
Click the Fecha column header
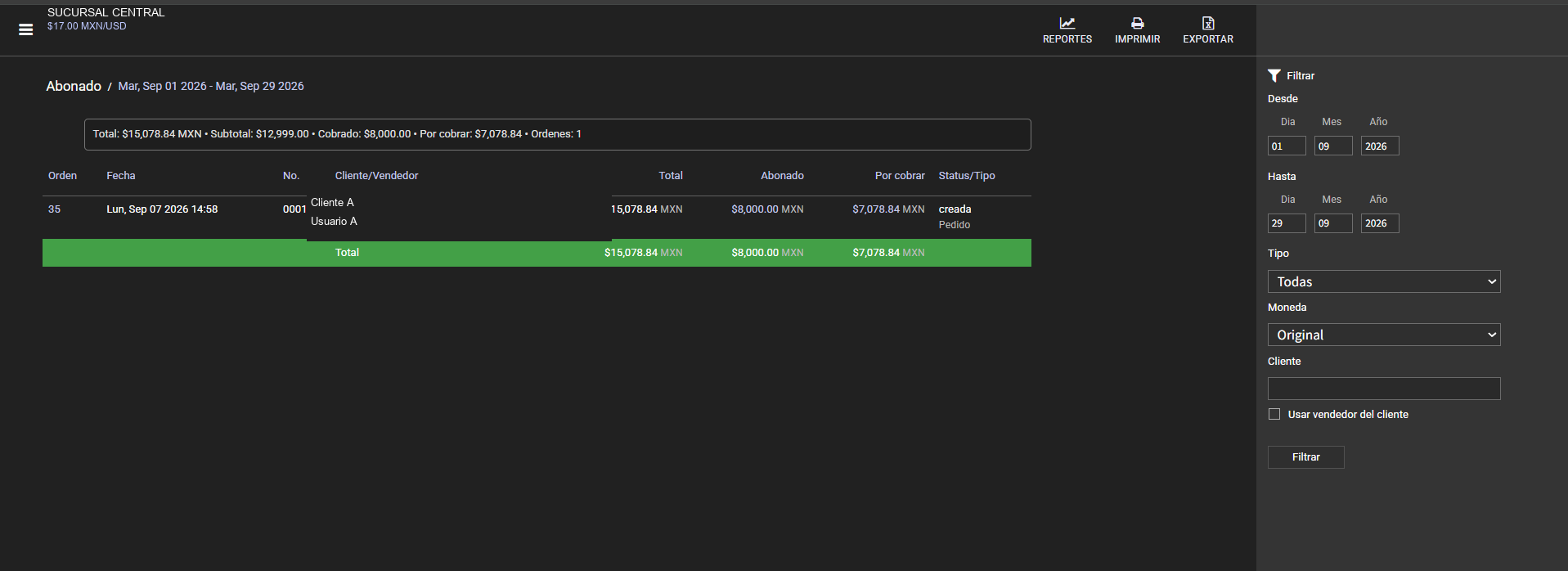121,176
